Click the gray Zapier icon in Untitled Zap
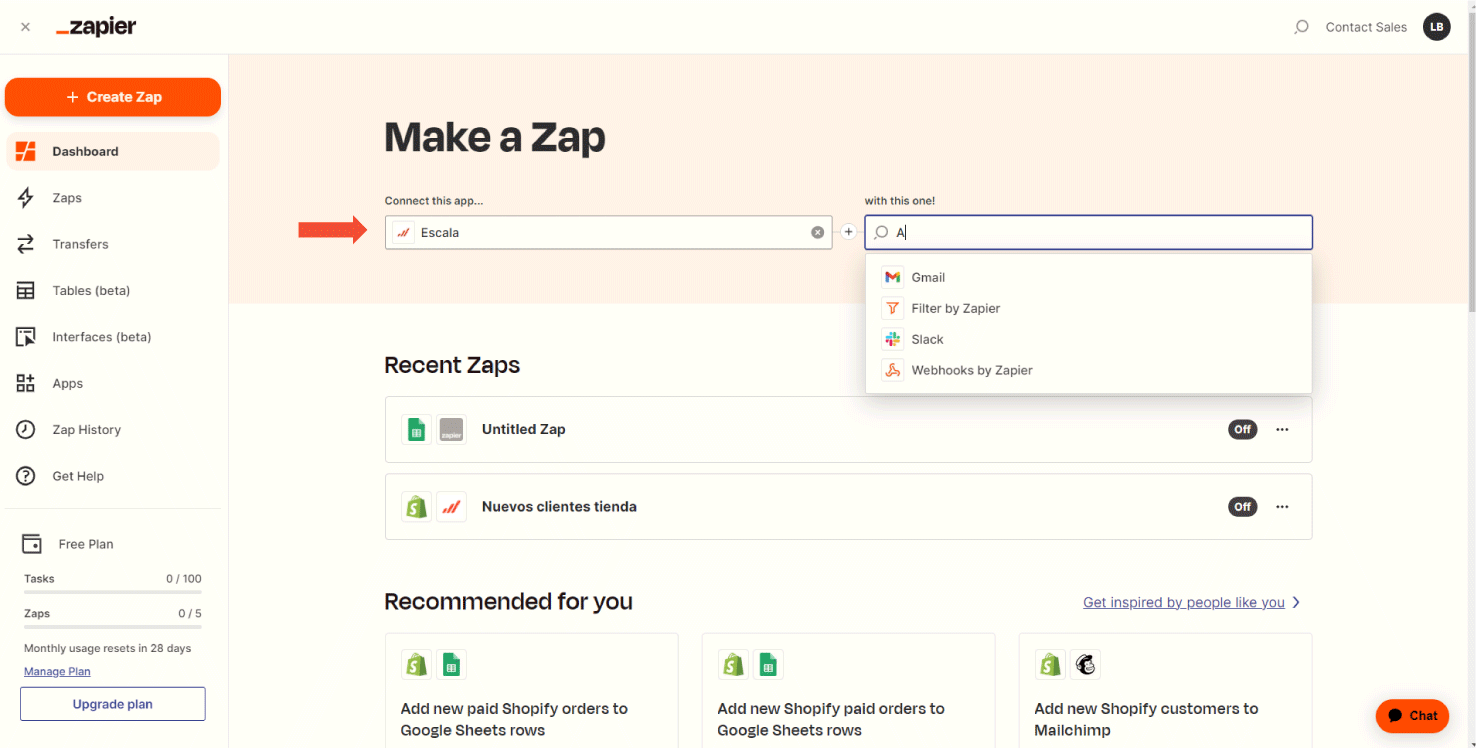 pos(452,429)
